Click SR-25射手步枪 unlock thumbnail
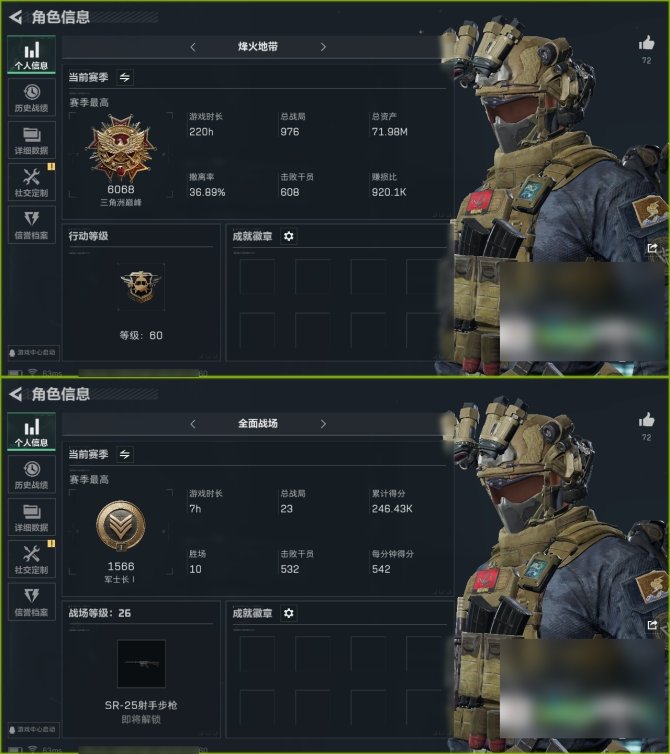 141,664
